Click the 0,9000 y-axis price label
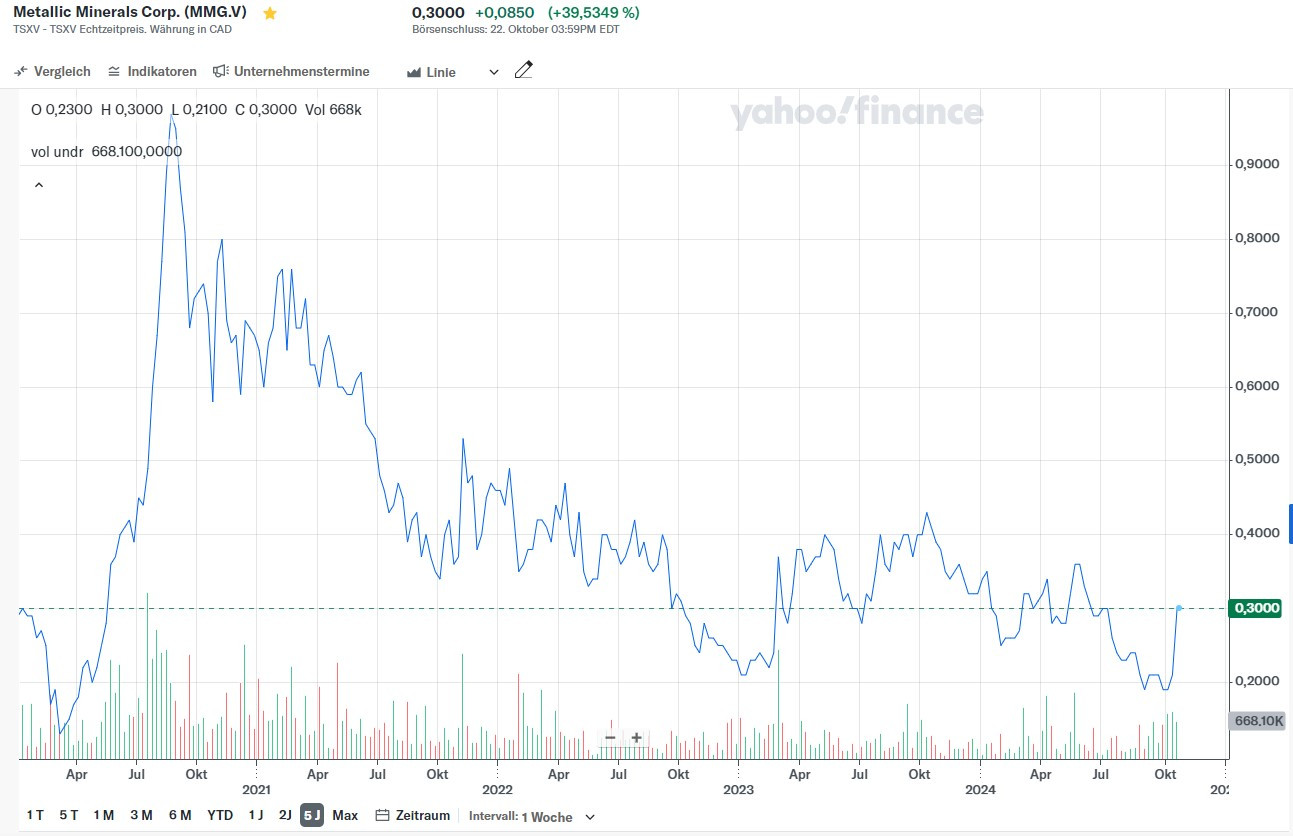Image resolution: width=1293 pixels, height=836 pixels. 1259,164
